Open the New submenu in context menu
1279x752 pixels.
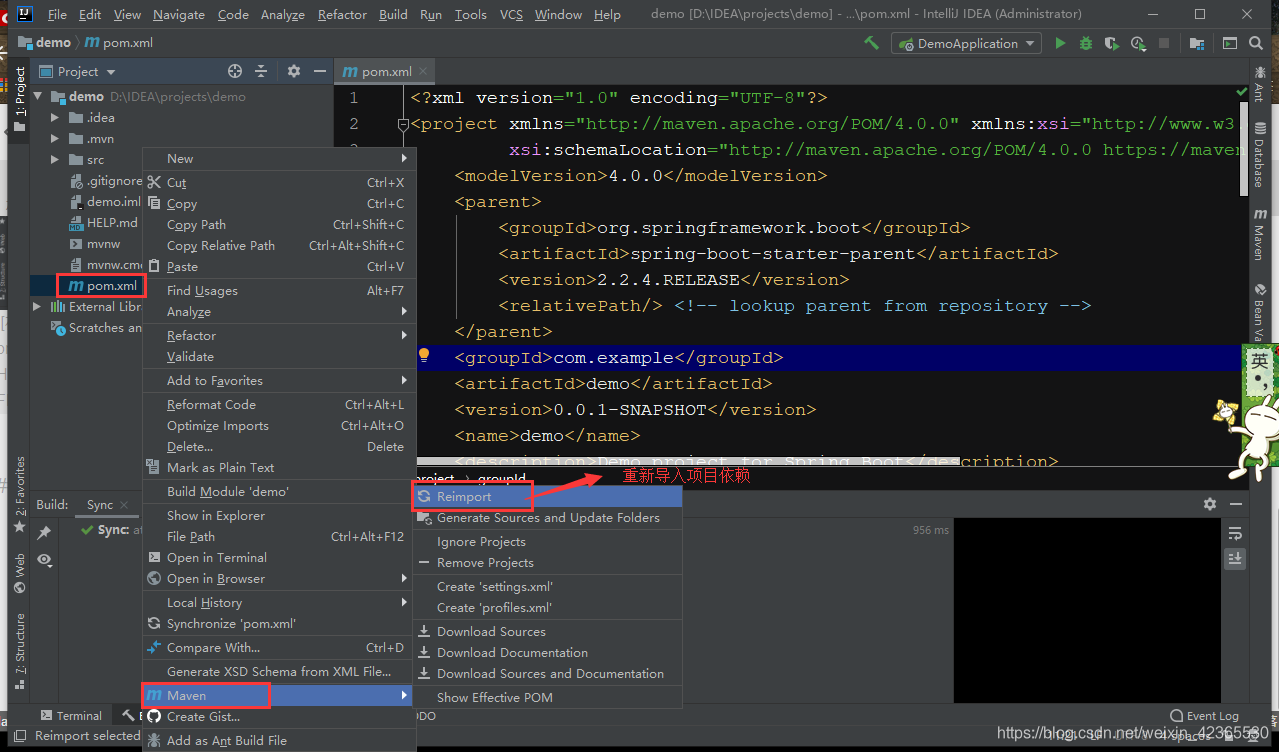278,158
